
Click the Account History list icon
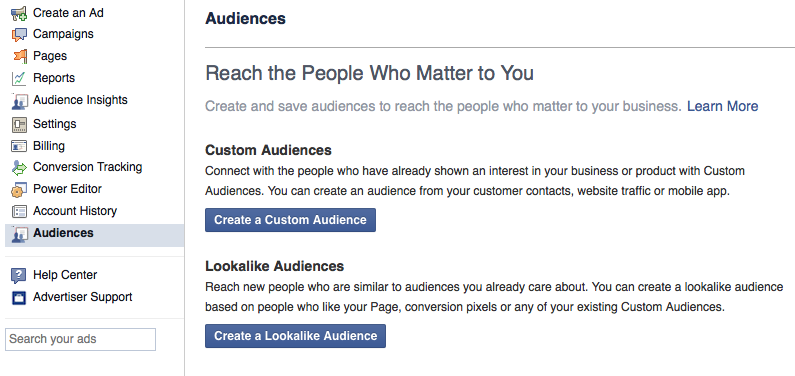click(19, 211)
